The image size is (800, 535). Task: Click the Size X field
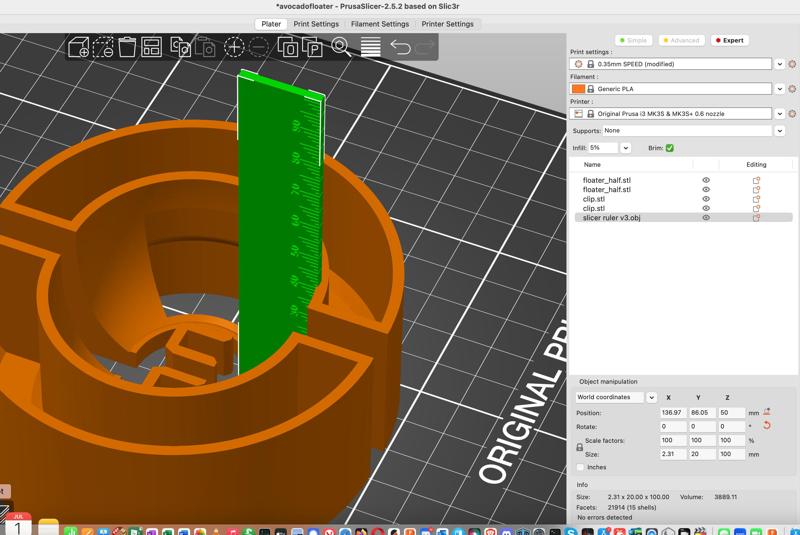pyautogui.click(x=673, y=454)
